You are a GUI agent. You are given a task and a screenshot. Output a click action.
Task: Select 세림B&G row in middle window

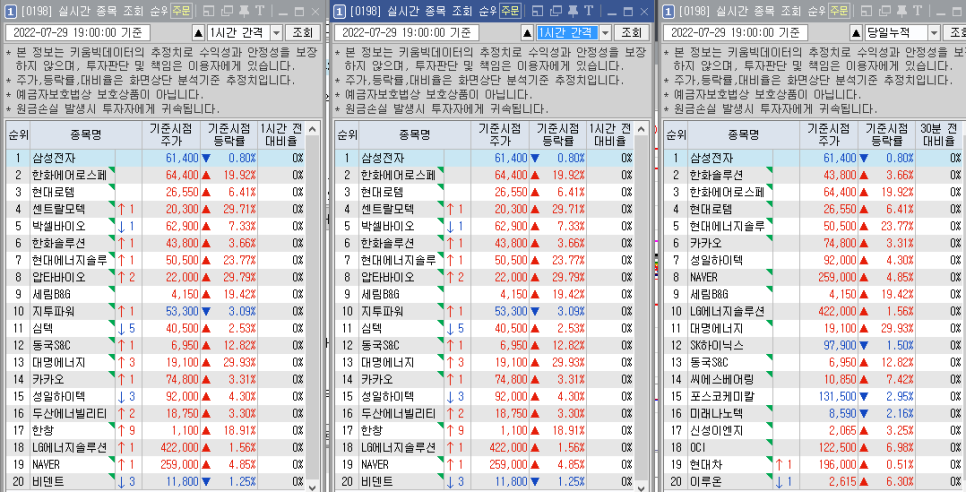485,294
